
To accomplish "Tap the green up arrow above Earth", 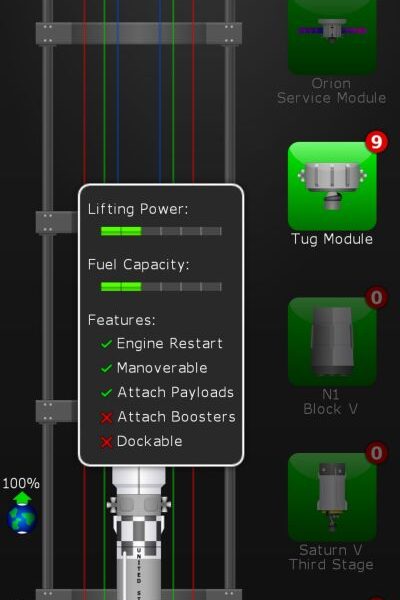I will 22,498.
